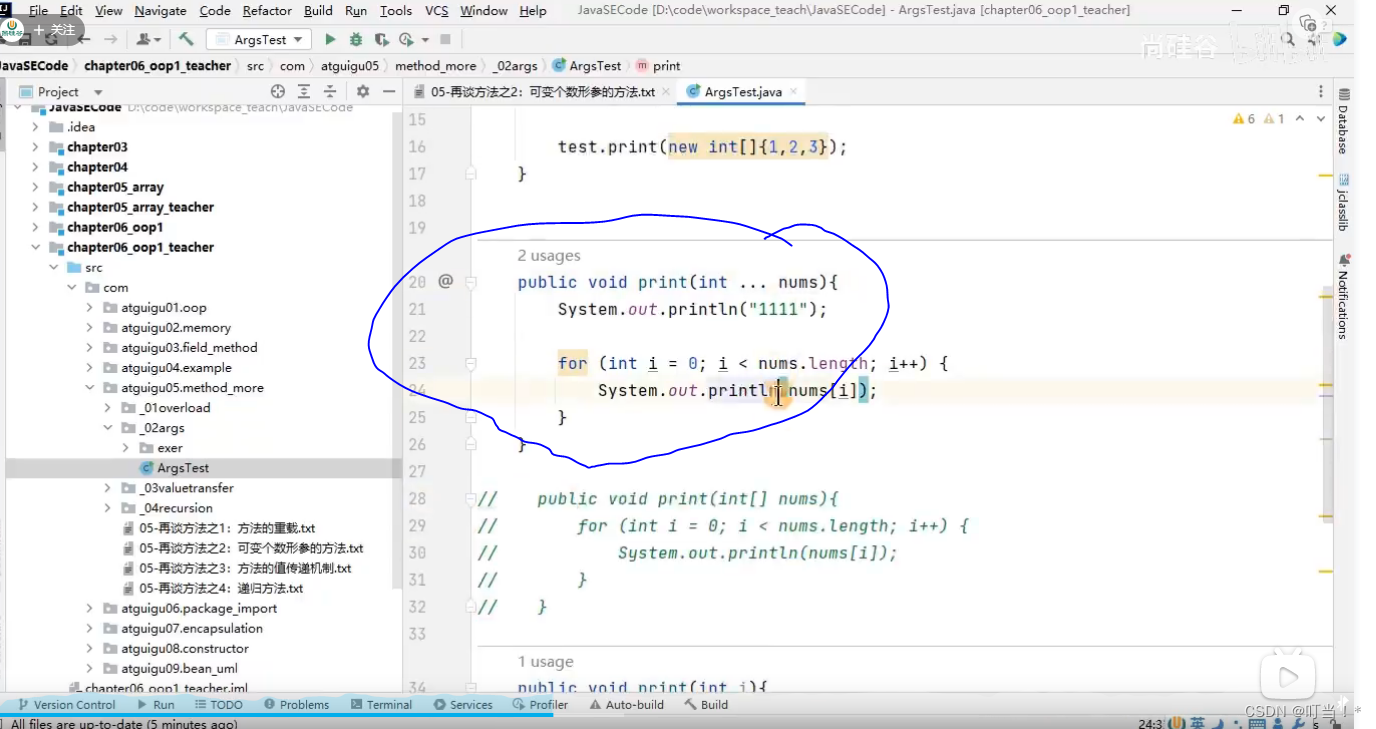Click Collapse All in Project panel
Screen dimensions: 1376x729
[x=330, y=91]
